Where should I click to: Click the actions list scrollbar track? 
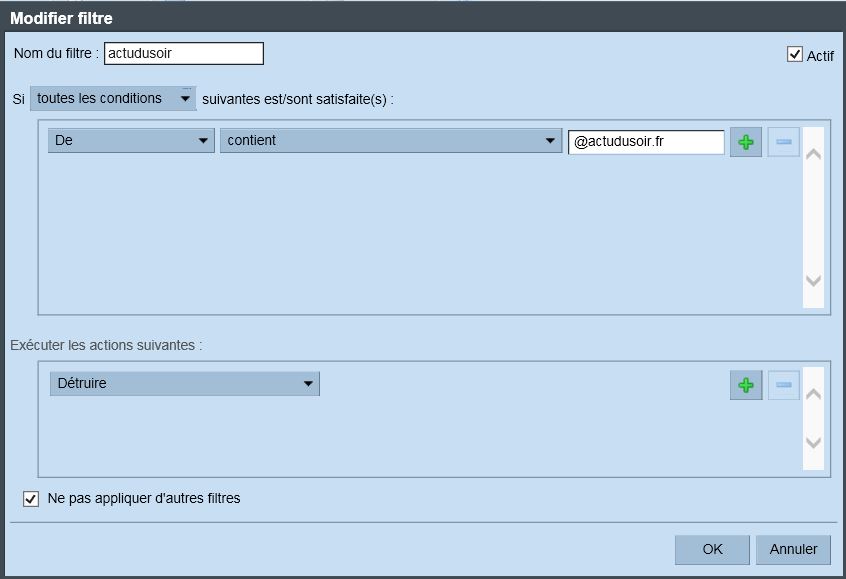[813, 419]
